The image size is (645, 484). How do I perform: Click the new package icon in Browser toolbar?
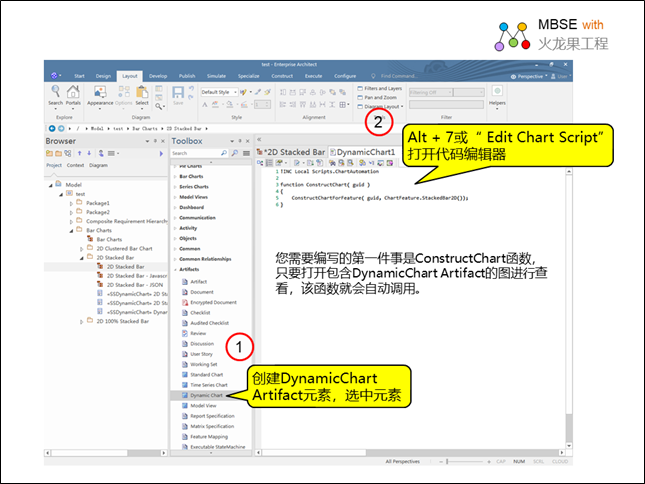tap(49, 153)
